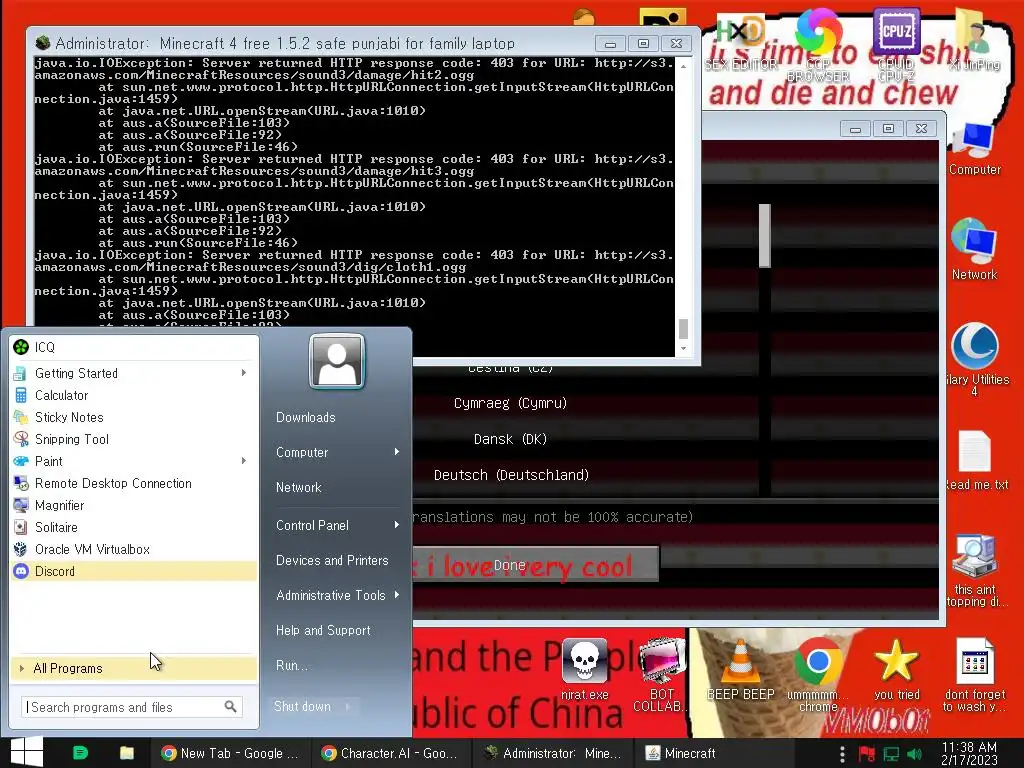Switch to New Tab Google Chrome taskbar button

[230, 753]
